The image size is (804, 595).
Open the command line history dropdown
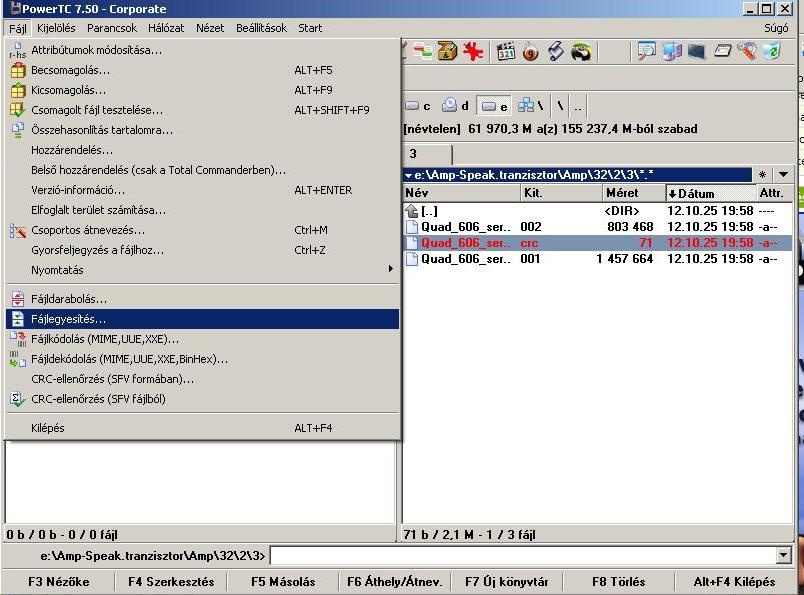pos(783,554)
